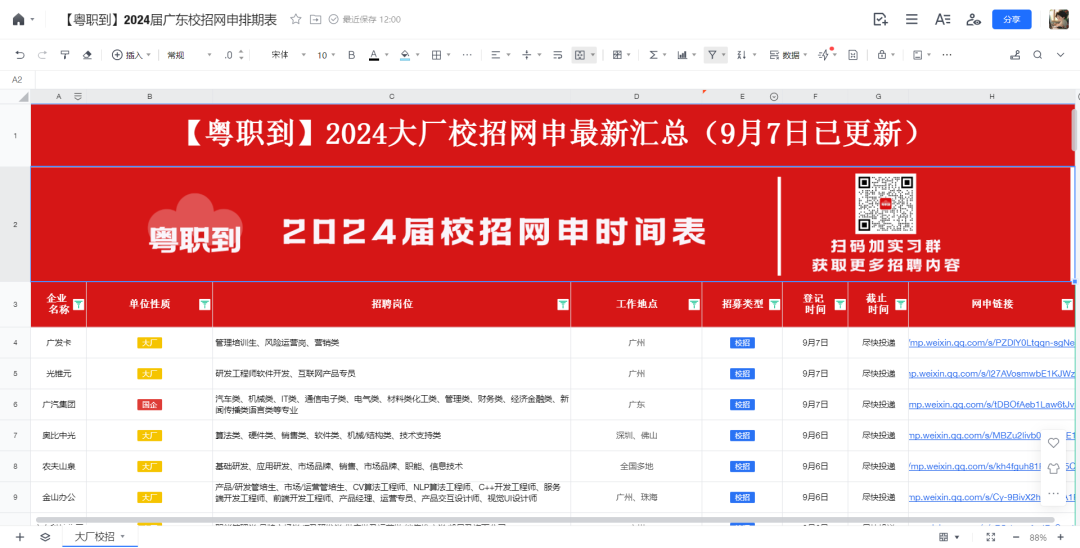Open filter for 企业名称 column
The height and width of the screenshot is (548, 1080).
click(79, 304)
